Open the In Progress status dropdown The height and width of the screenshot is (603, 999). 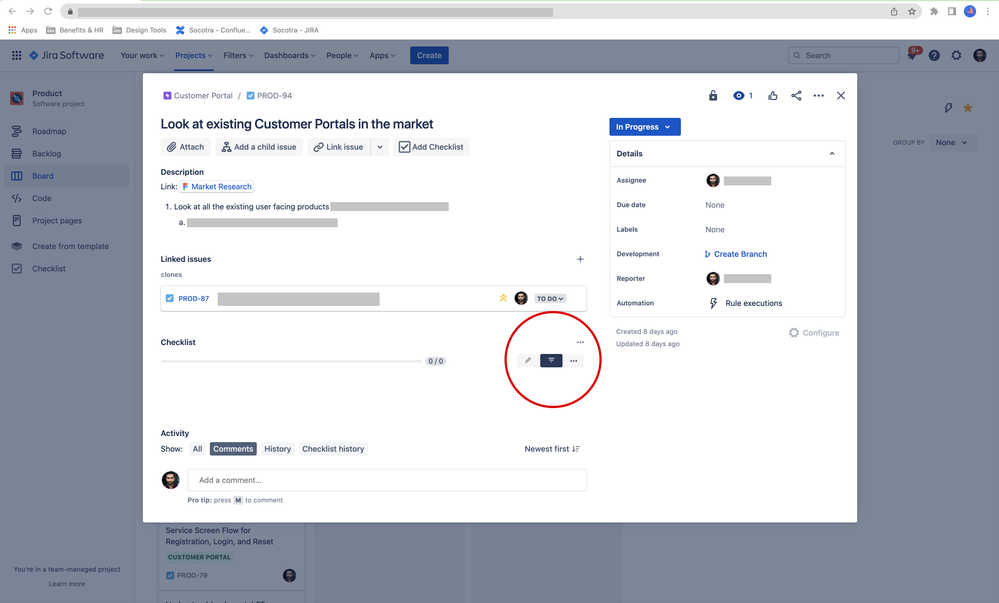click(x=645, y=127)
